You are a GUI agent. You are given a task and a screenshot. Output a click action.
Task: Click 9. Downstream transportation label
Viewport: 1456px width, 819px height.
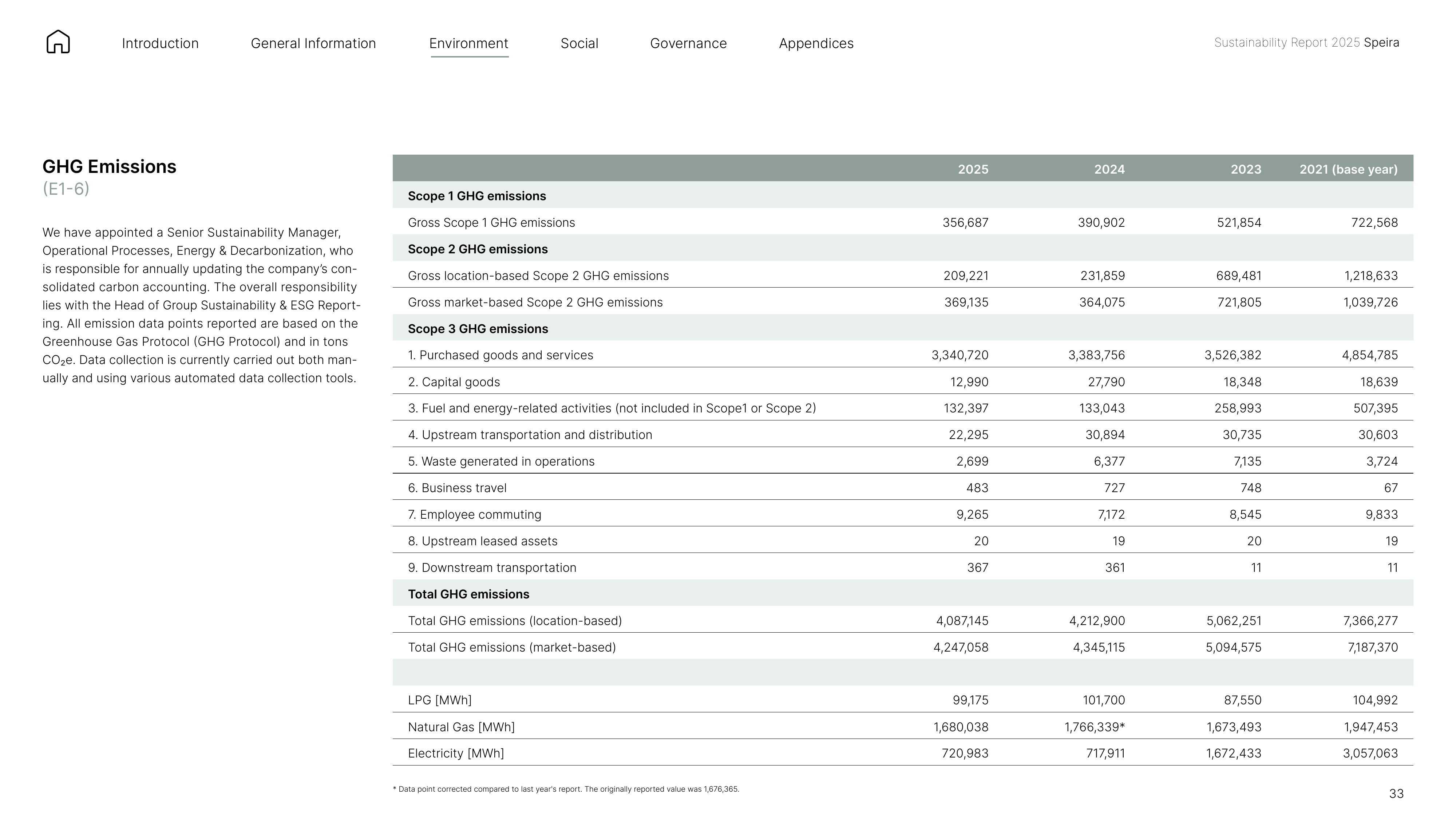click(492, 567)
